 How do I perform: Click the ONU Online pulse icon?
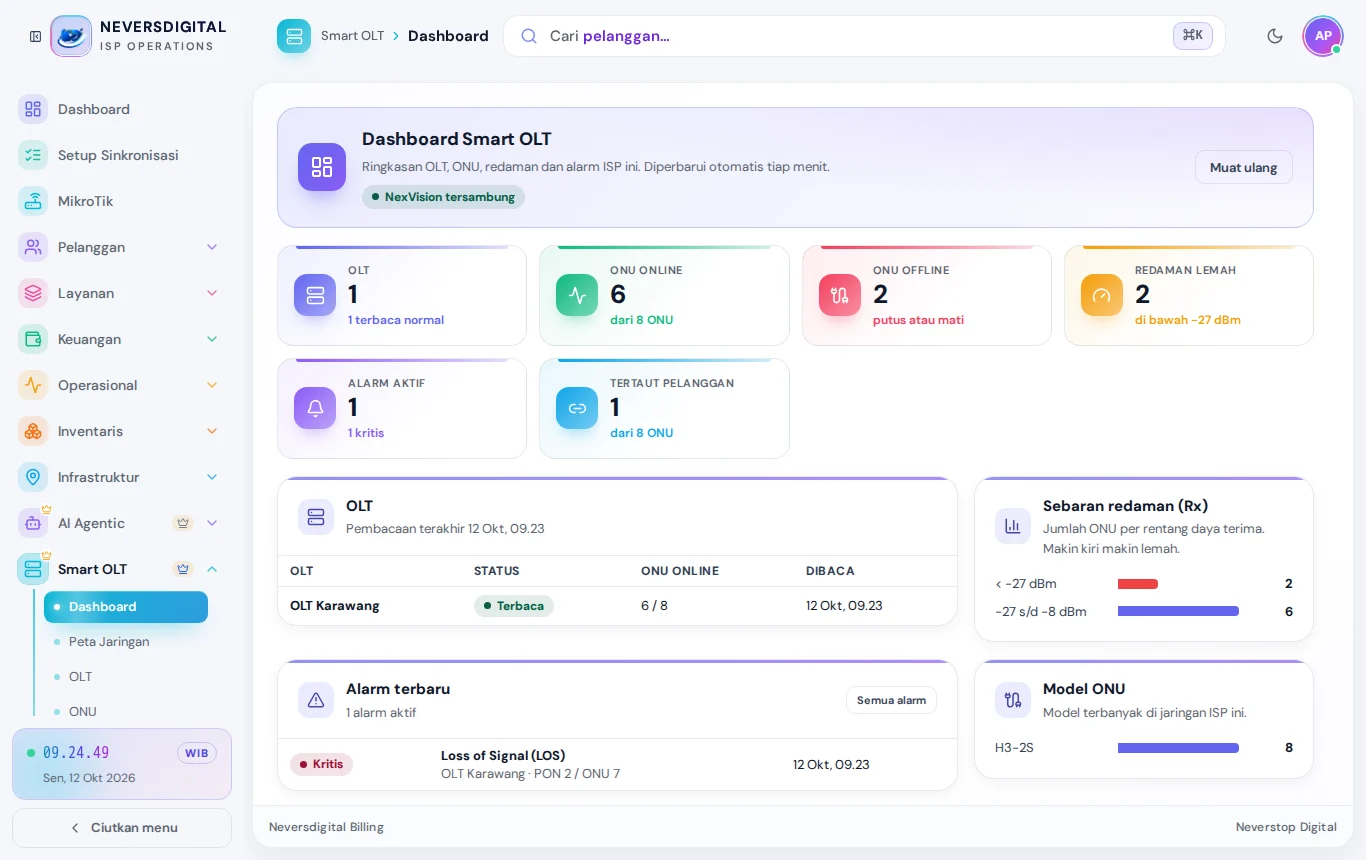point(577,295)
